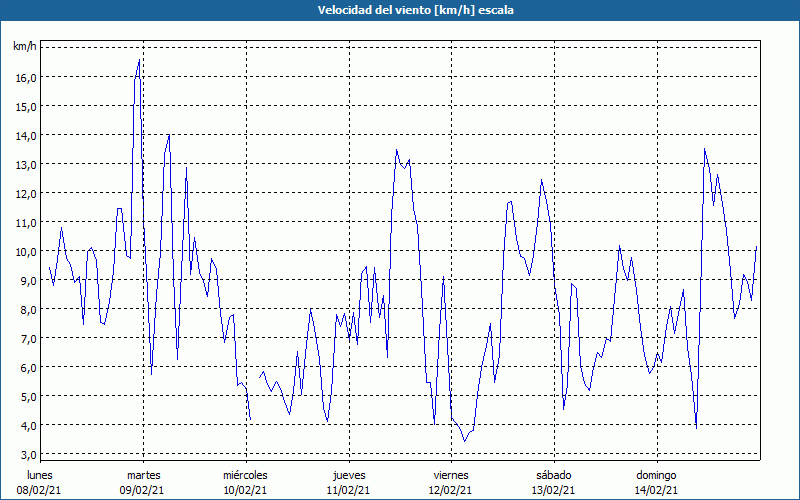Click the '13/02/21' date label
Image resolution: width=800 pixels, height=500 pixels.
(x=554, y=490)
